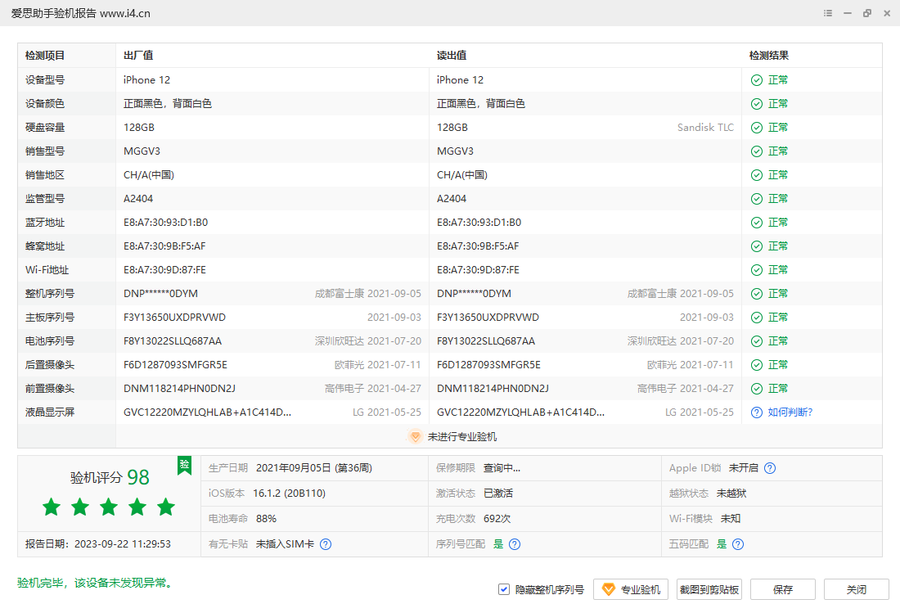Click the help icon beside 五码匹配
Screen dimensions: 900x613
click(737, 544)
